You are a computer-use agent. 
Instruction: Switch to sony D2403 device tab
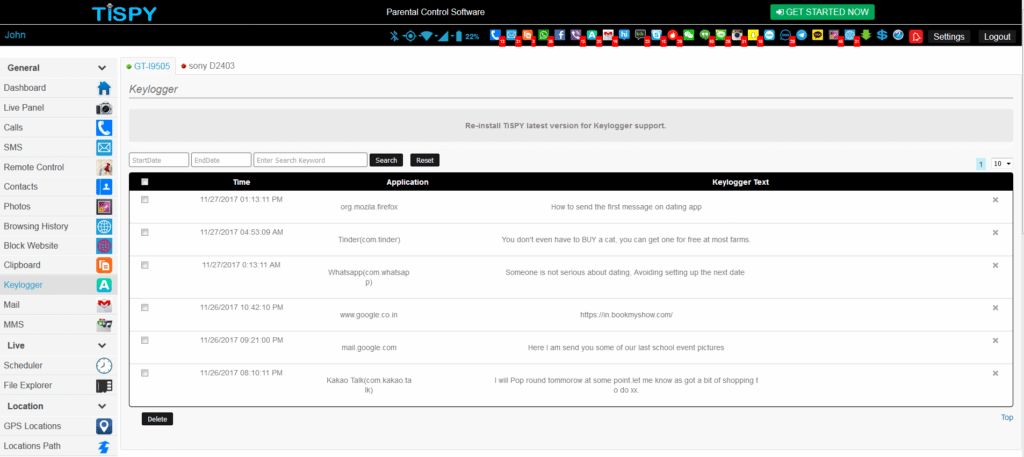click(x=208, y=66)
